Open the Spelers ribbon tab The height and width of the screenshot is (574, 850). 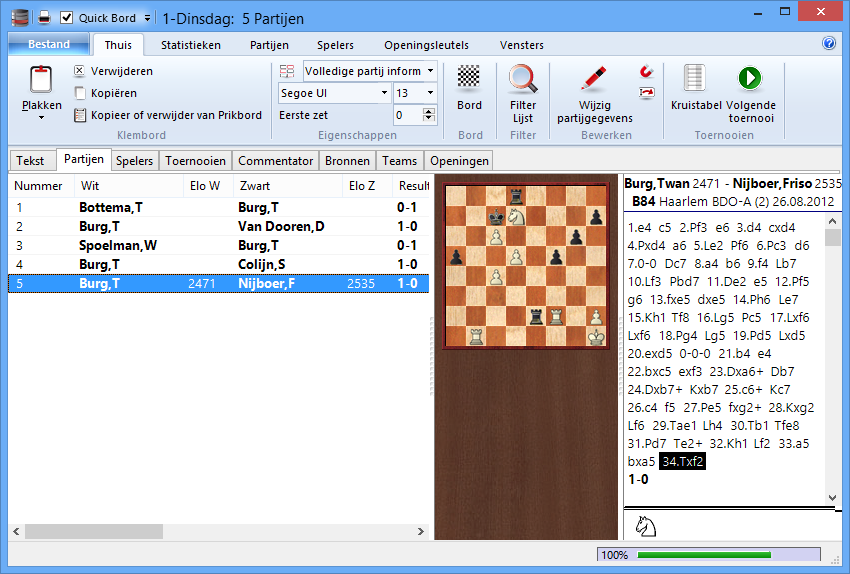click(x=335, y=45)
